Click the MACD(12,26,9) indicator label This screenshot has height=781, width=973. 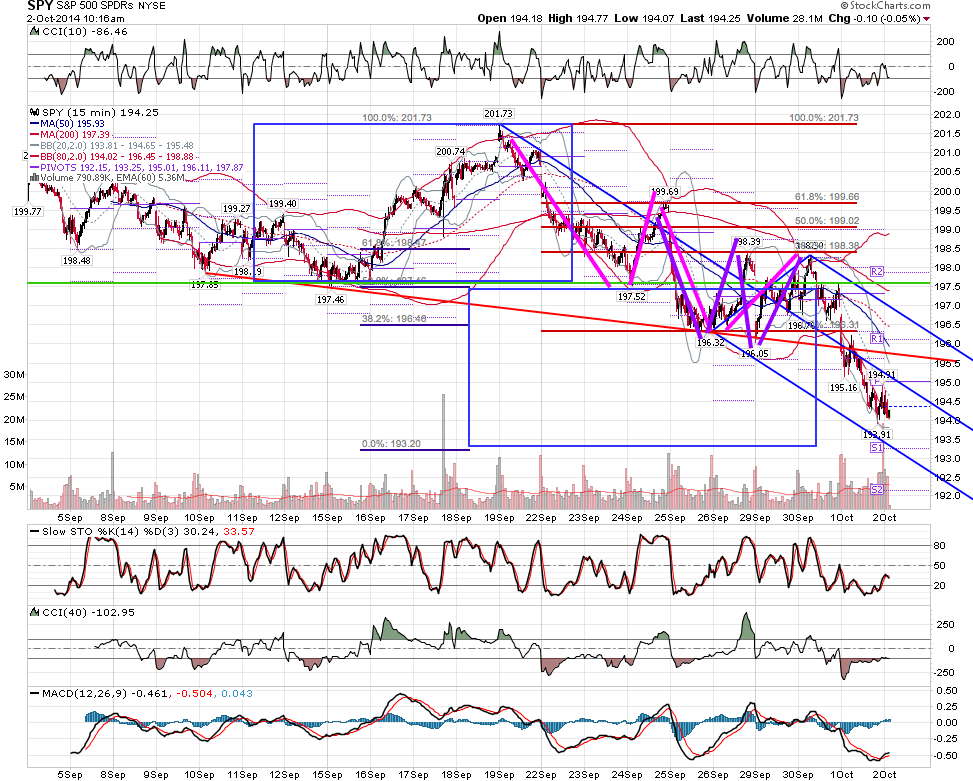click(x=147, y=694)
